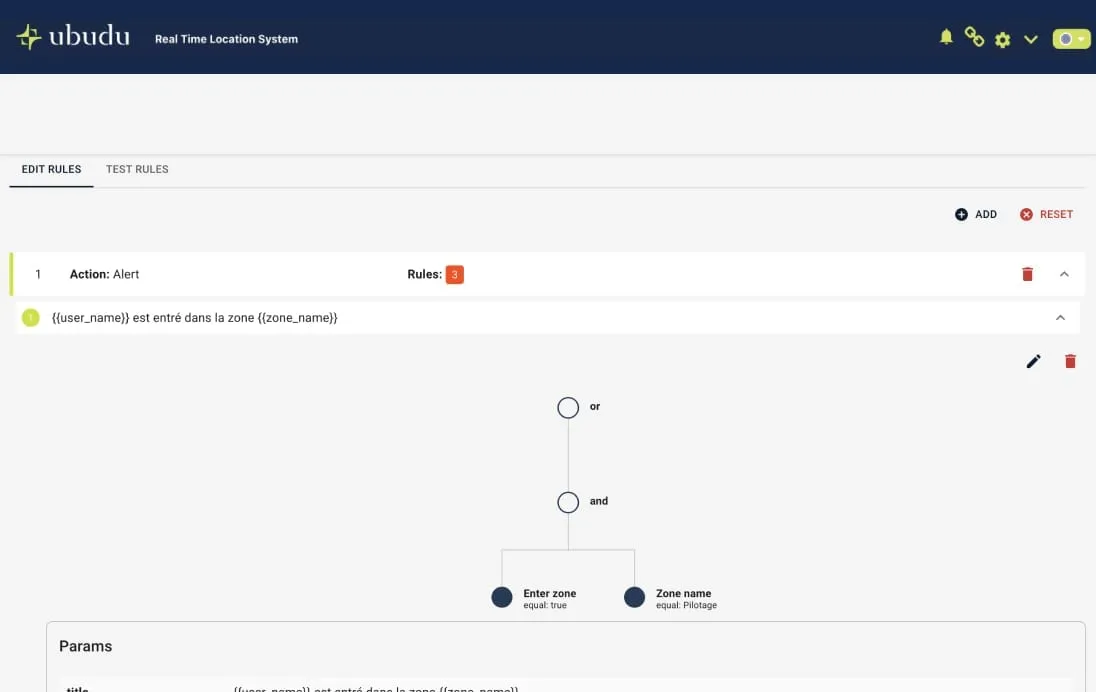Collapse the {{user_name}} est entré rule row
Image resolution: width=1096 pixels, height=692 pixels.
(1060, 317)
